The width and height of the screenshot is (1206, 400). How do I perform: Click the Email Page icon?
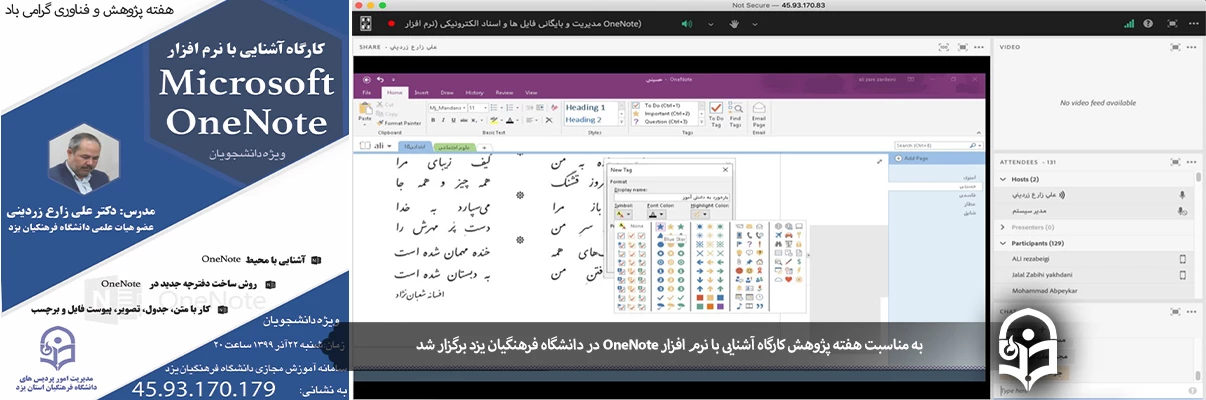[x=759, y=115]
